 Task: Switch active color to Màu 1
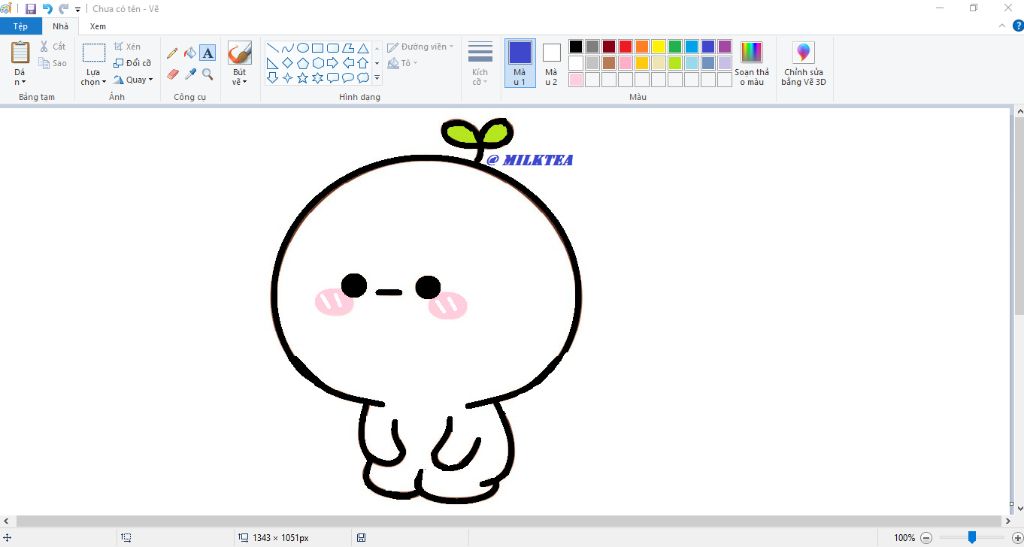[519, 63]
